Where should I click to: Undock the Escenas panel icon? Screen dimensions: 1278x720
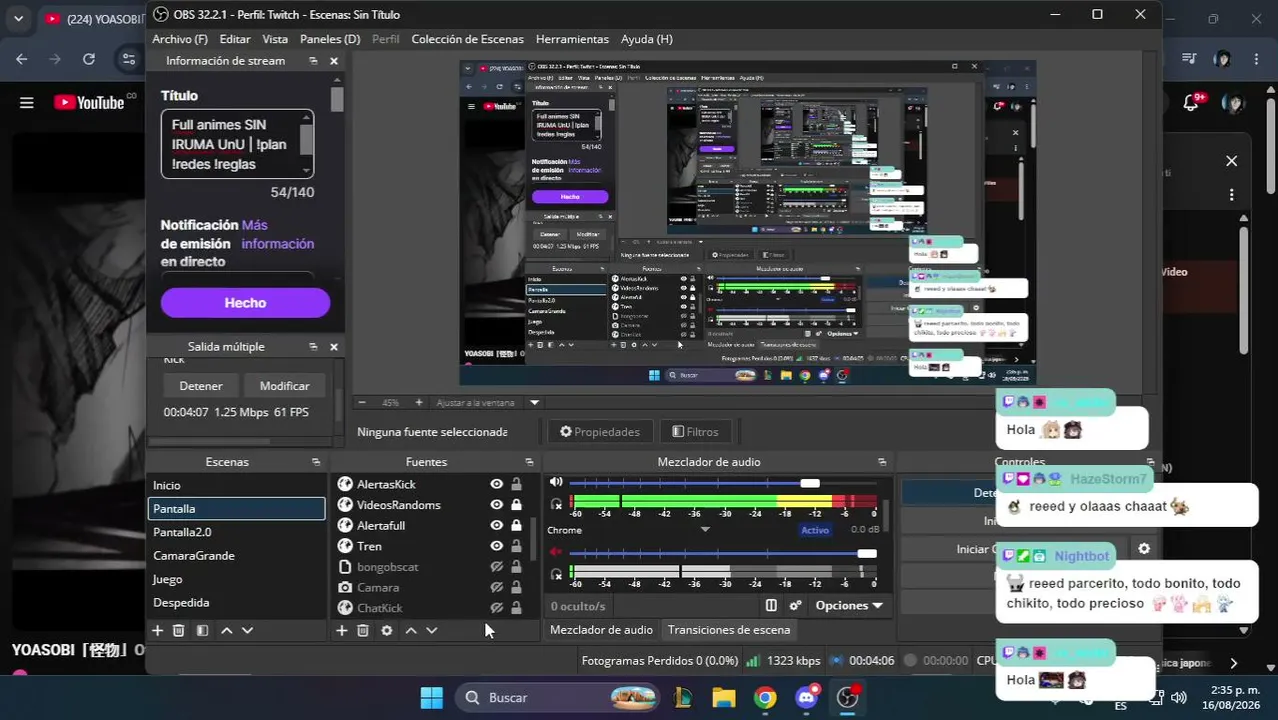point(316,462)
